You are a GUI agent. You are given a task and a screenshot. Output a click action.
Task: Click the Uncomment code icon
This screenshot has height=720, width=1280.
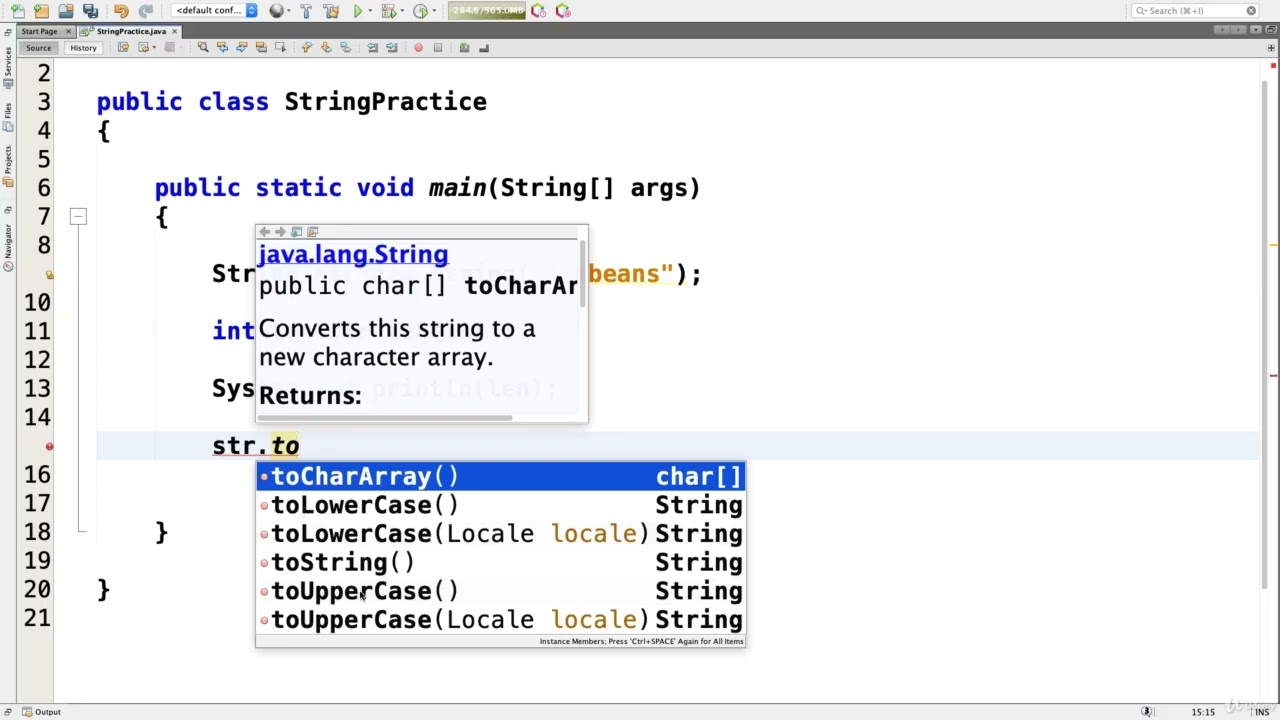click(x=483, y=48)
